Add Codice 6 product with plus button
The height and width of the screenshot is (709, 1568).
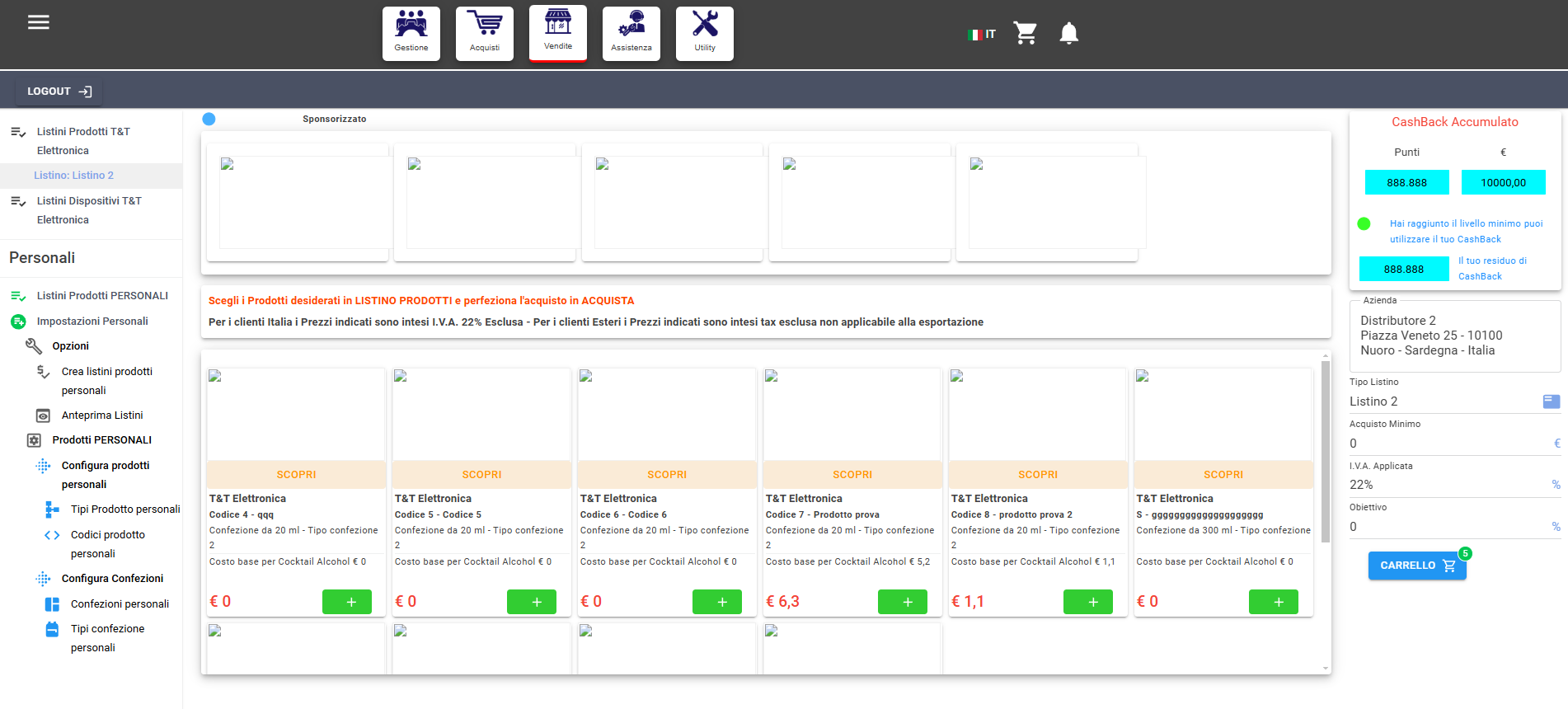[717, 602]
